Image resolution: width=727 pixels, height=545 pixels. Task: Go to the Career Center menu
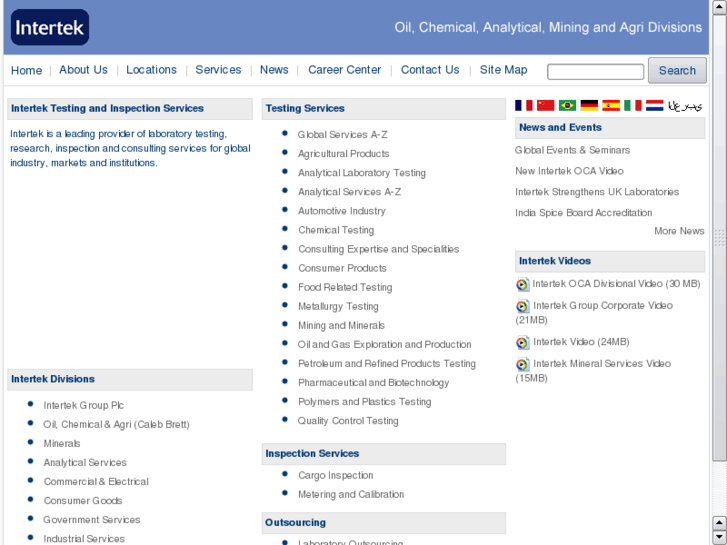coord(344,70)
